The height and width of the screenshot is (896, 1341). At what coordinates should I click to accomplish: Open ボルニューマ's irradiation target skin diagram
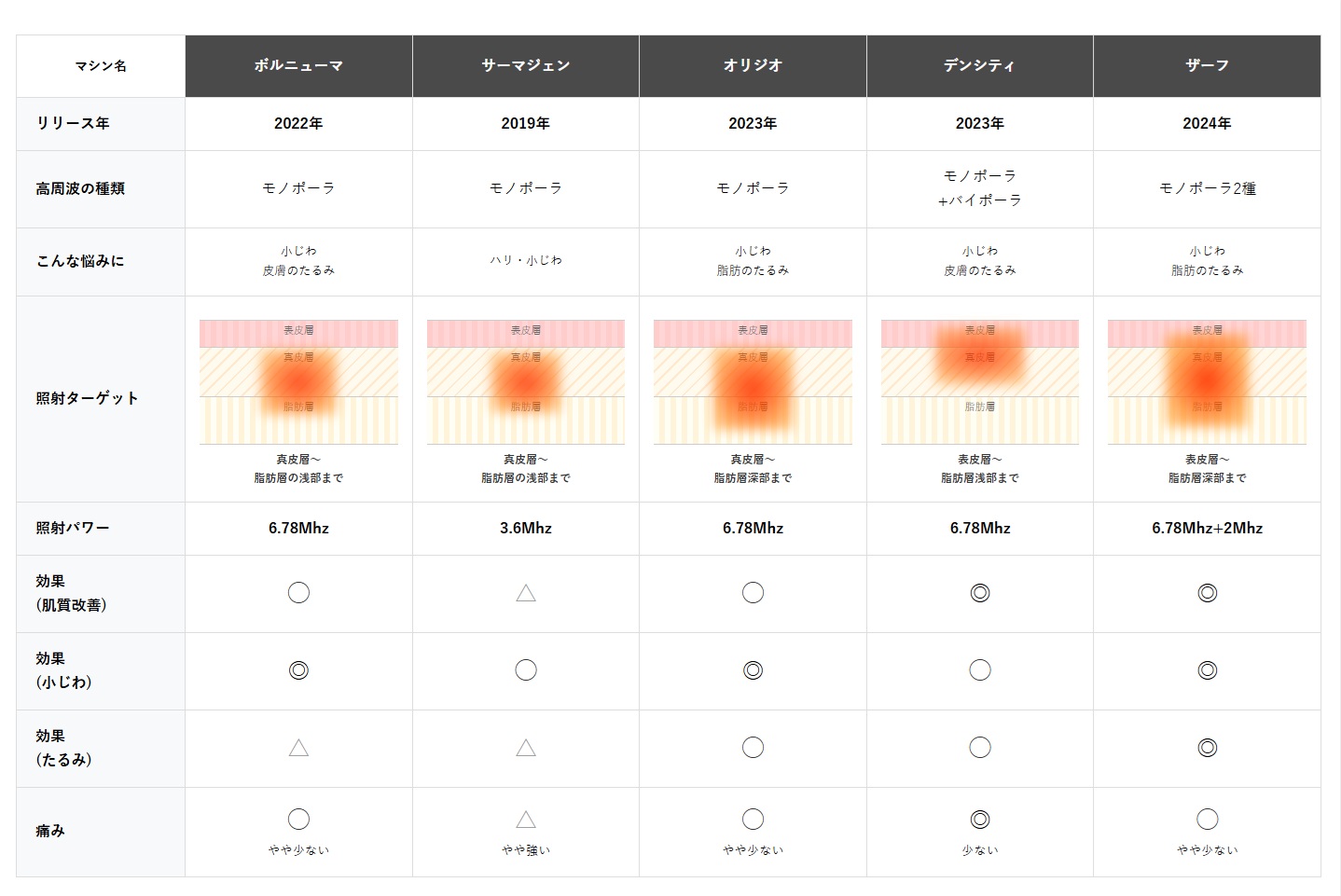pyautogui.click(x=298, y=381)
